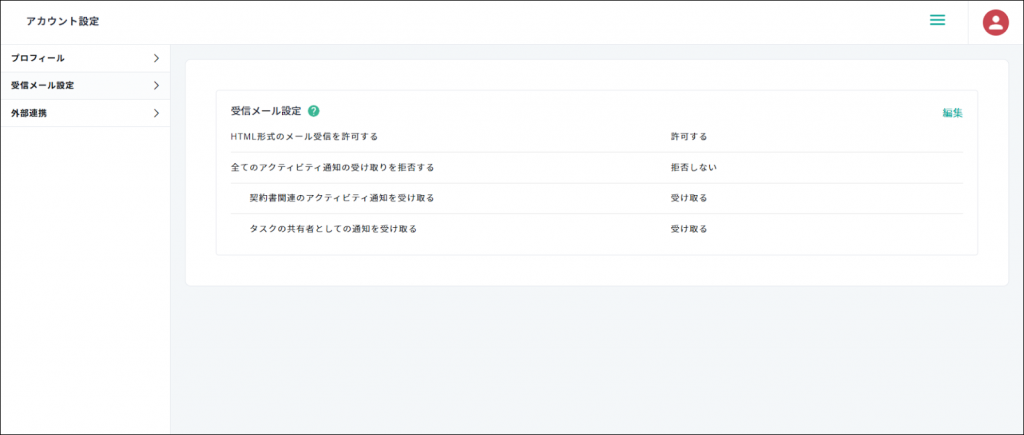The width and height of the screenshot is (1024, 435).
Task: Click the chevron next to sidebar 受信メール設定
Action: (156, 86)
